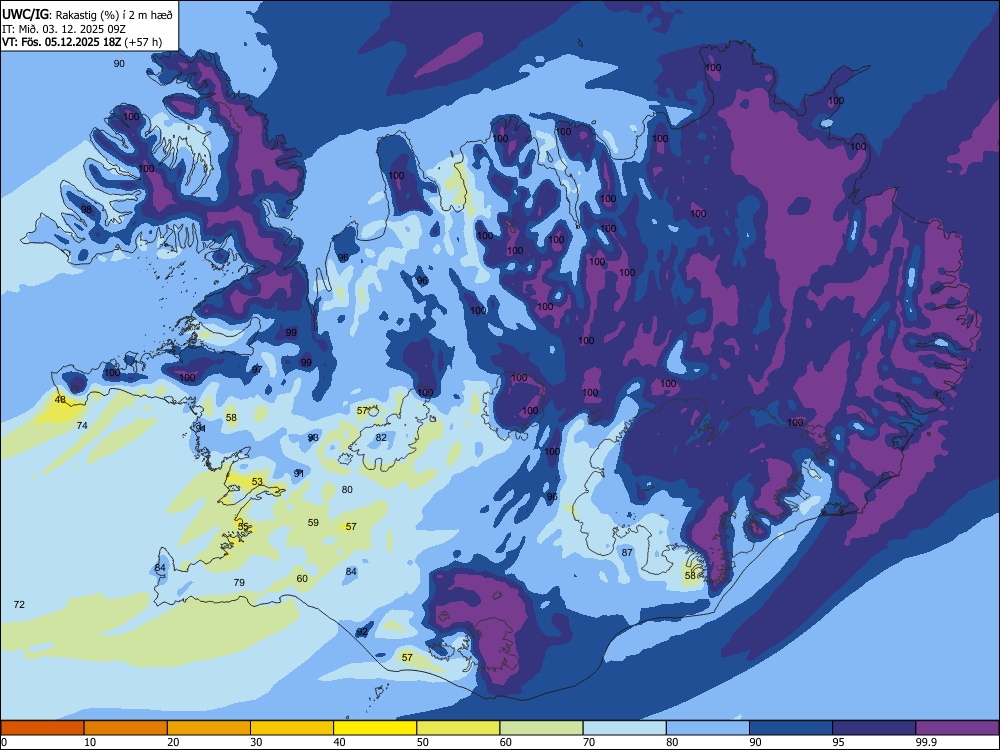Click the purple legend swatch above 99.9
The width and height of the screenshot is (1000, 750).
(957, 728)
